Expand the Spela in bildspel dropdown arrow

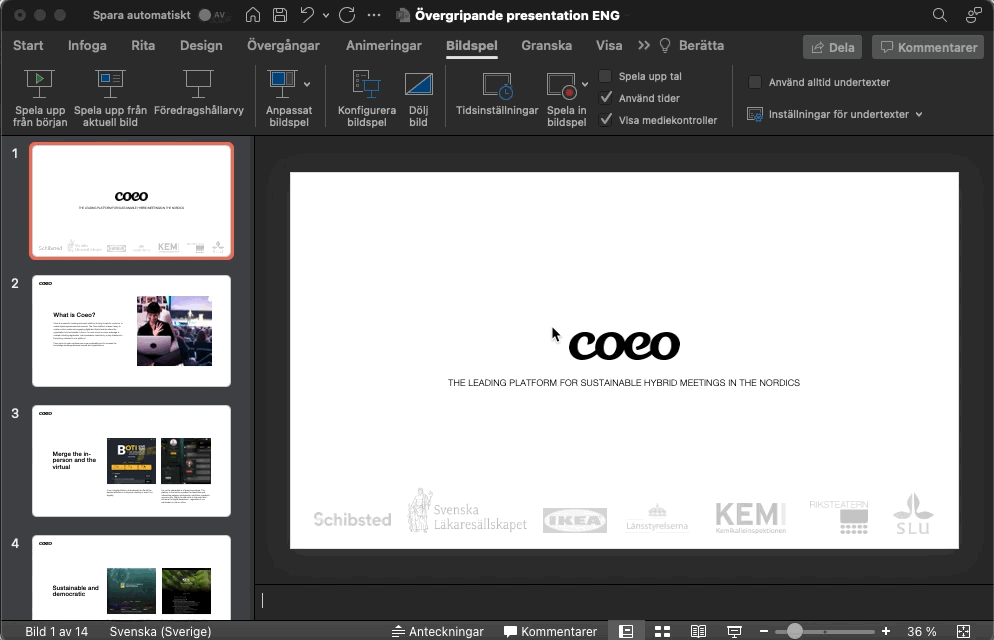(585, 85)
